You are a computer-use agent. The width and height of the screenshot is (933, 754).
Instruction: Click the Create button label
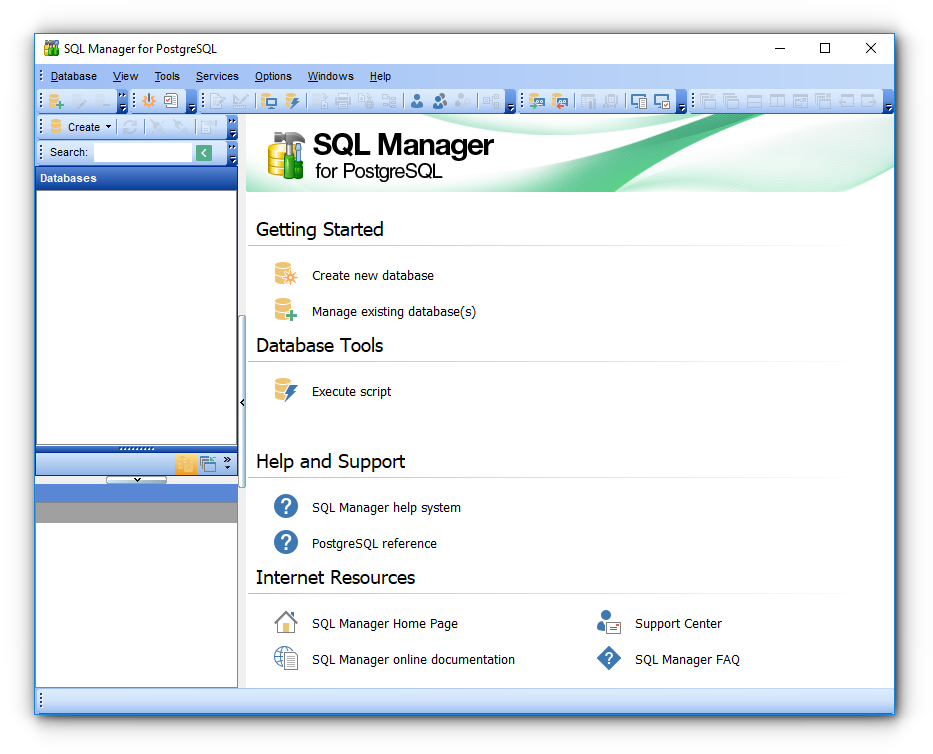click(x=84, y=127)
